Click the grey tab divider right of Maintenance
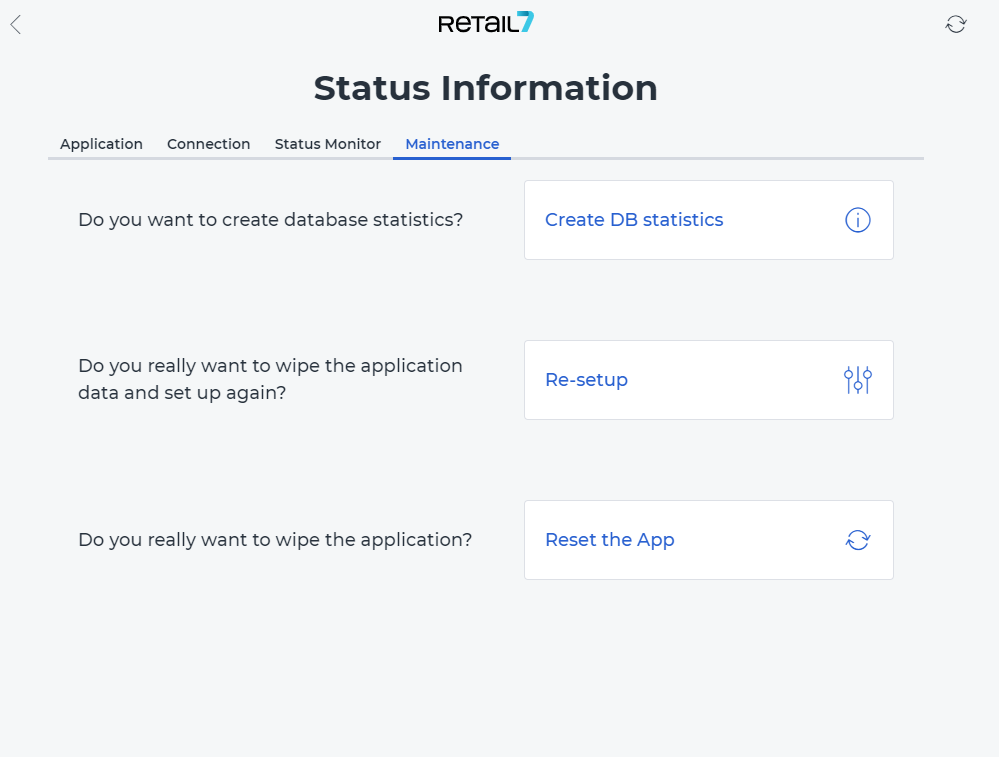Viewport: 999px width, 757px height. tap(717, 158)
